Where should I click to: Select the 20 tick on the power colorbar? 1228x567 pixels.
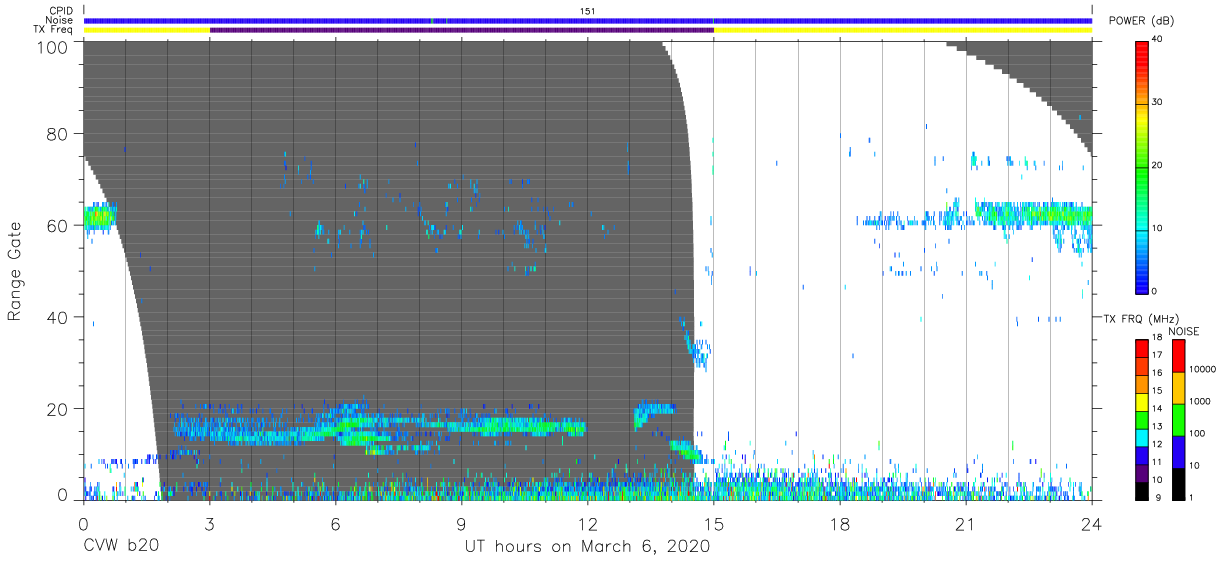tap(1159, 165)
